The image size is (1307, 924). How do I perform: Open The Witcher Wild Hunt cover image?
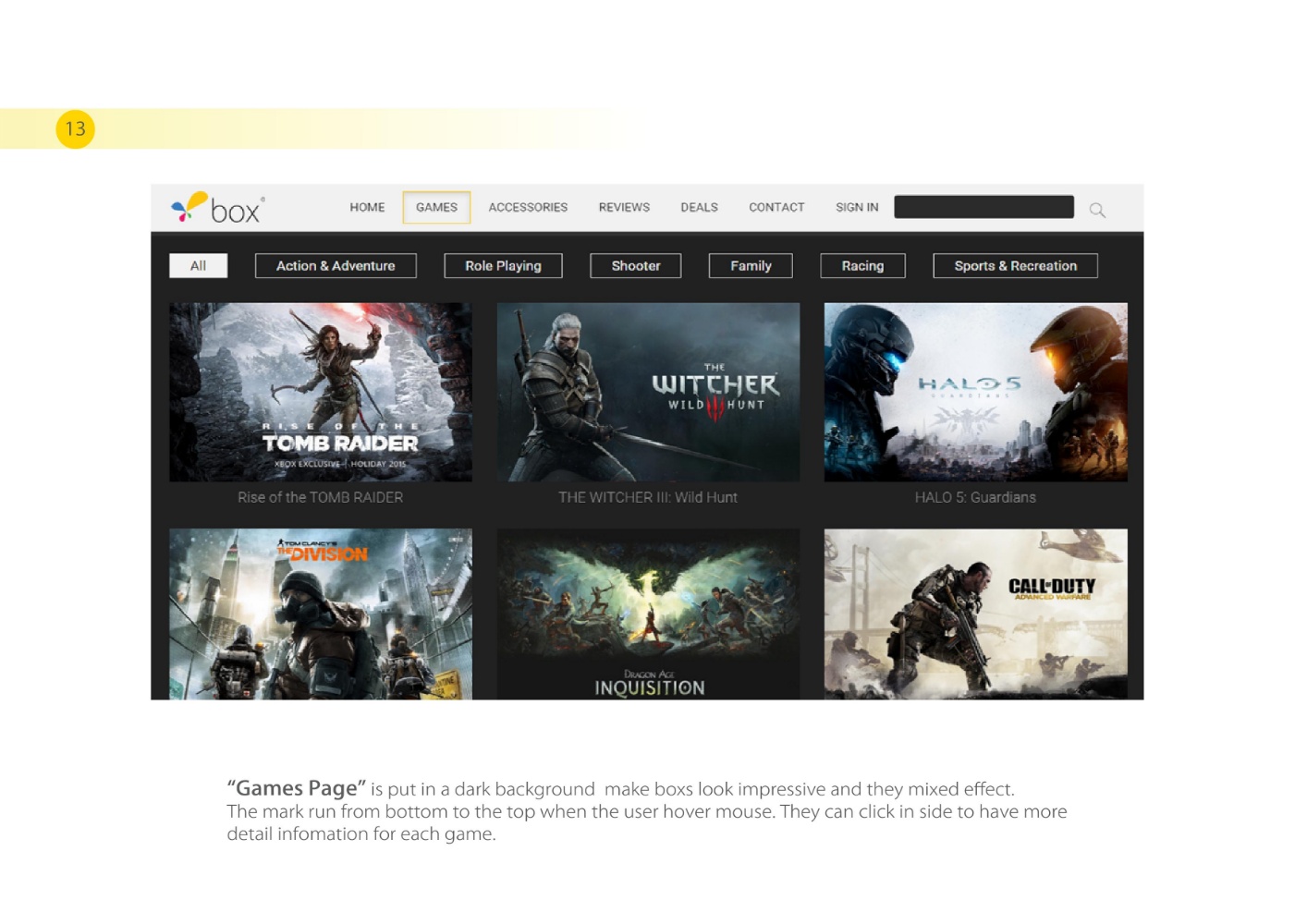pyautogui.click(x=648, y=393)
